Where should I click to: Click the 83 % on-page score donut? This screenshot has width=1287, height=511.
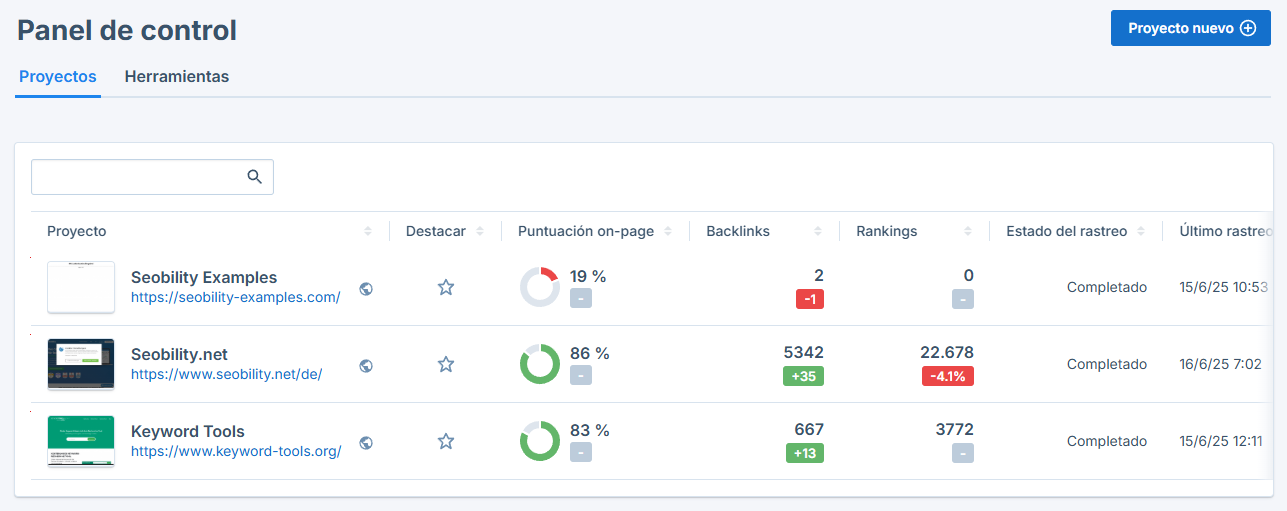(x=540, y=441)
